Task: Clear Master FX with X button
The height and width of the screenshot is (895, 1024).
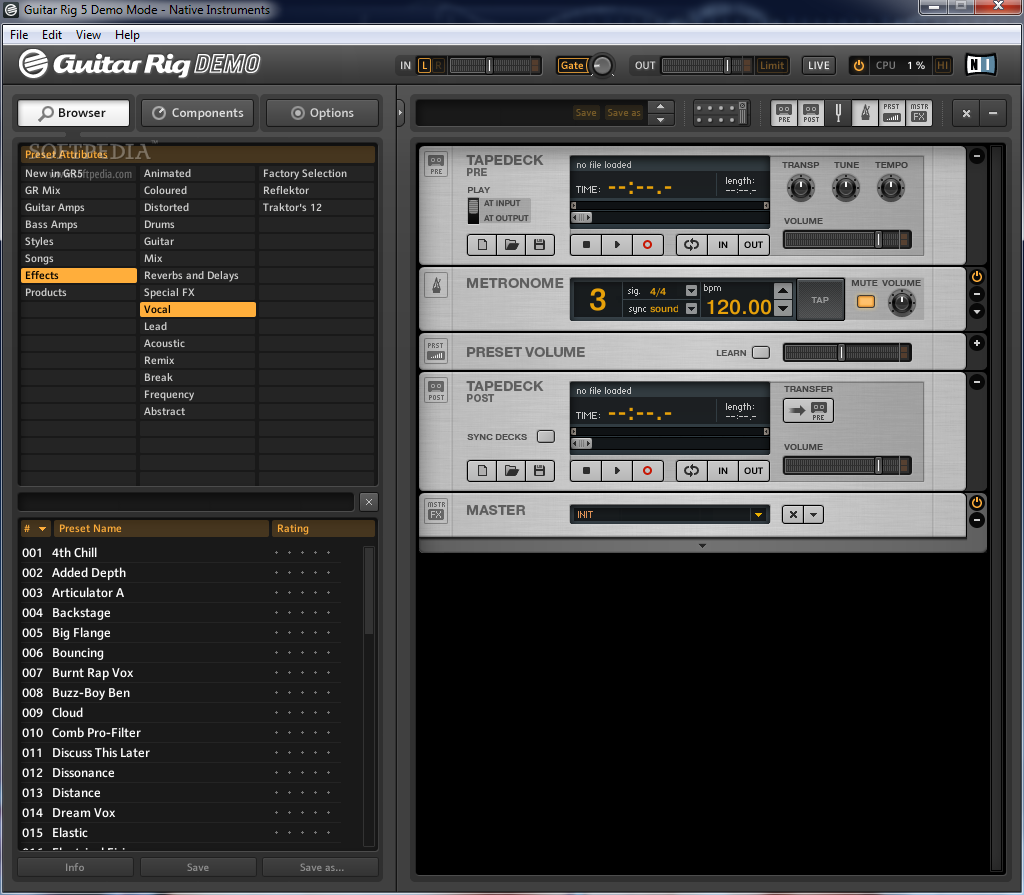Action: [793, 514]
